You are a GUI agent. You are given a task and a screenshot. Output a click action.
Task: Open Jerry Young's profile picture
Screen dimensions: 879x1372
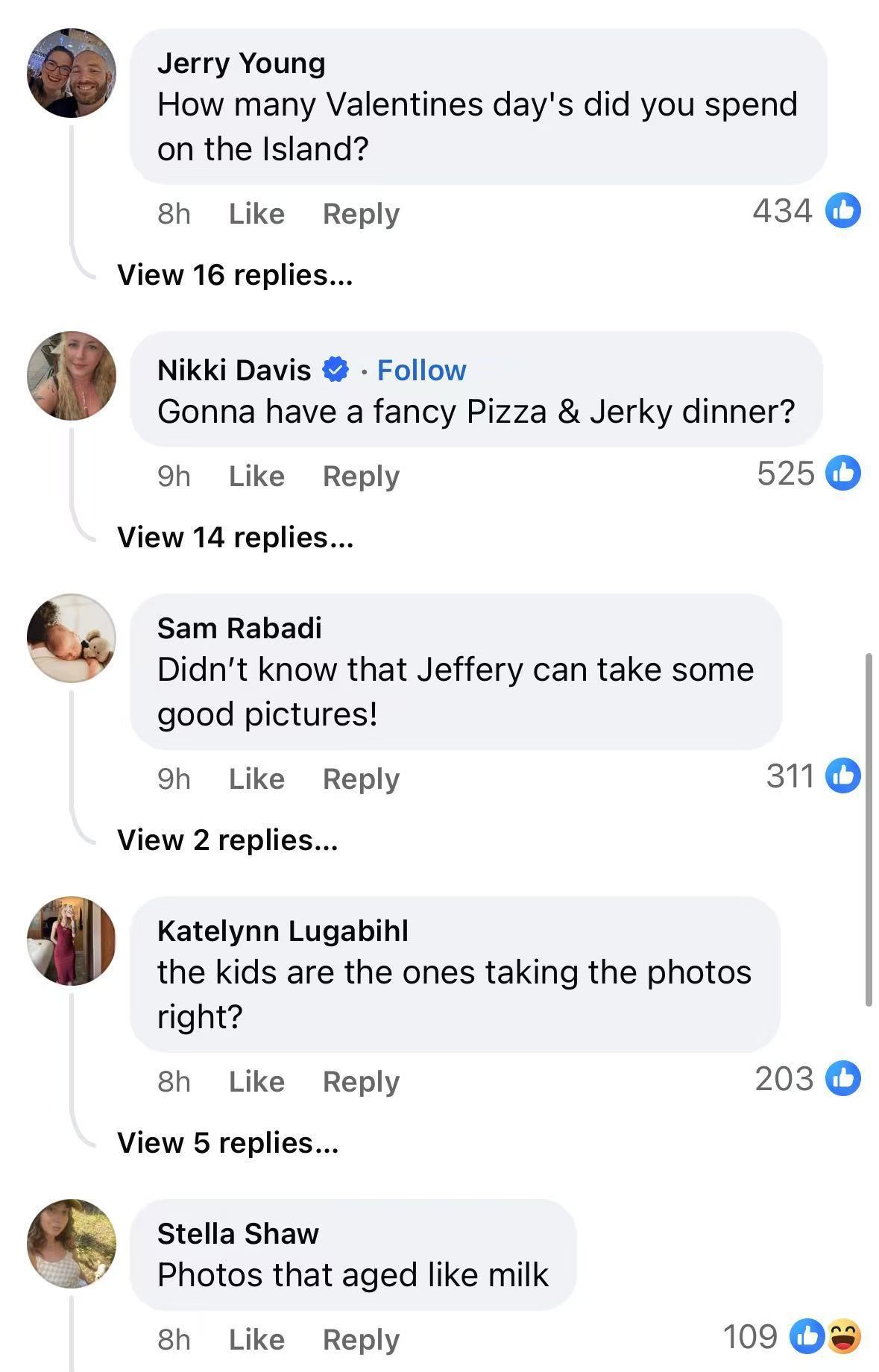[72, 73]
